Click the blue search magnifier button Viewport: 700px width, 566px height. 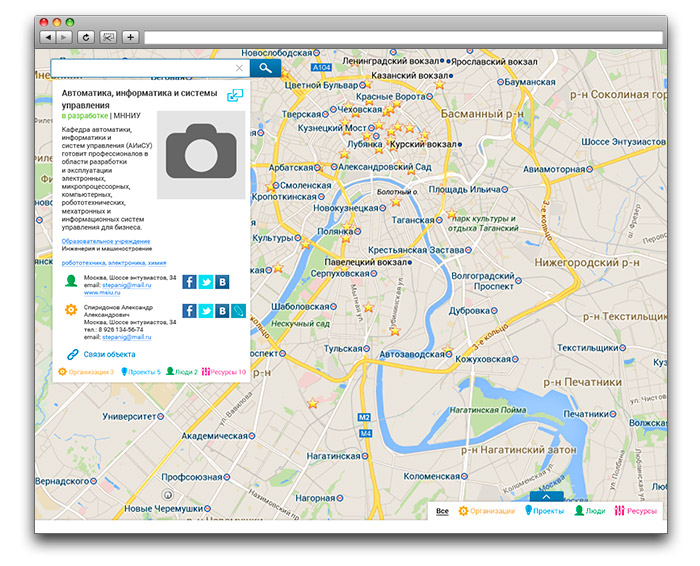point(265,68)
